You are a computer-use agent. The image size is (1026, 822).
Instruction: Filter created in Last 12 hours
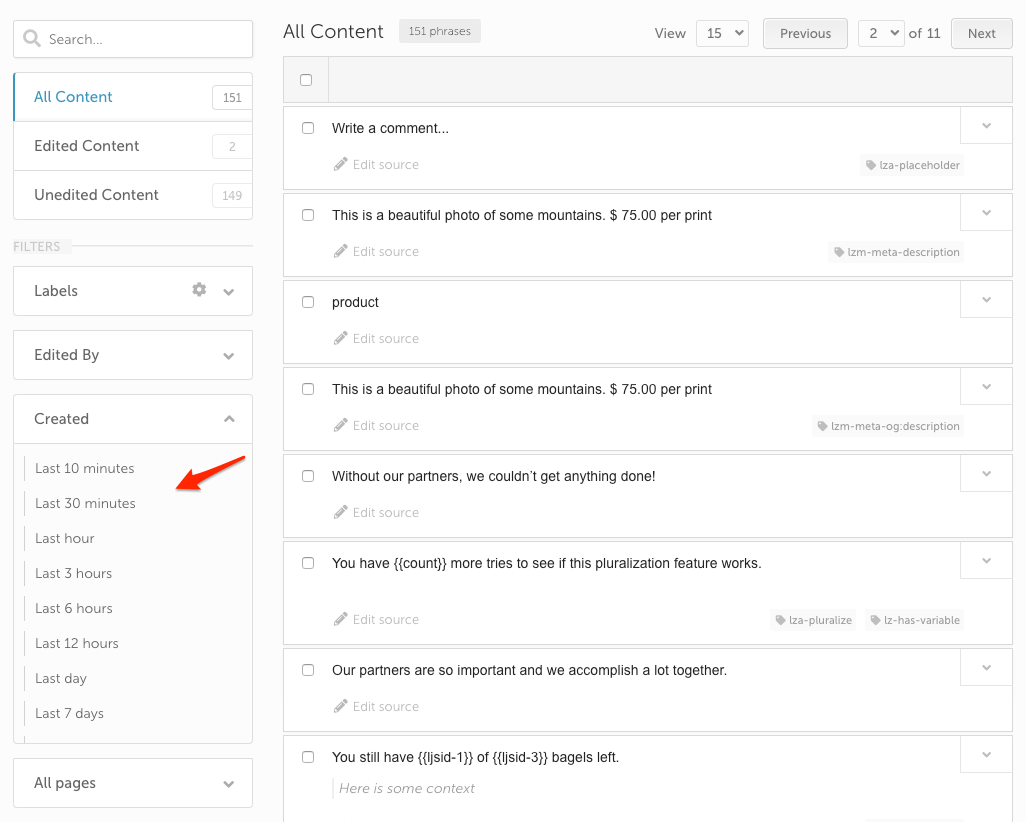(x=77, y=643)
